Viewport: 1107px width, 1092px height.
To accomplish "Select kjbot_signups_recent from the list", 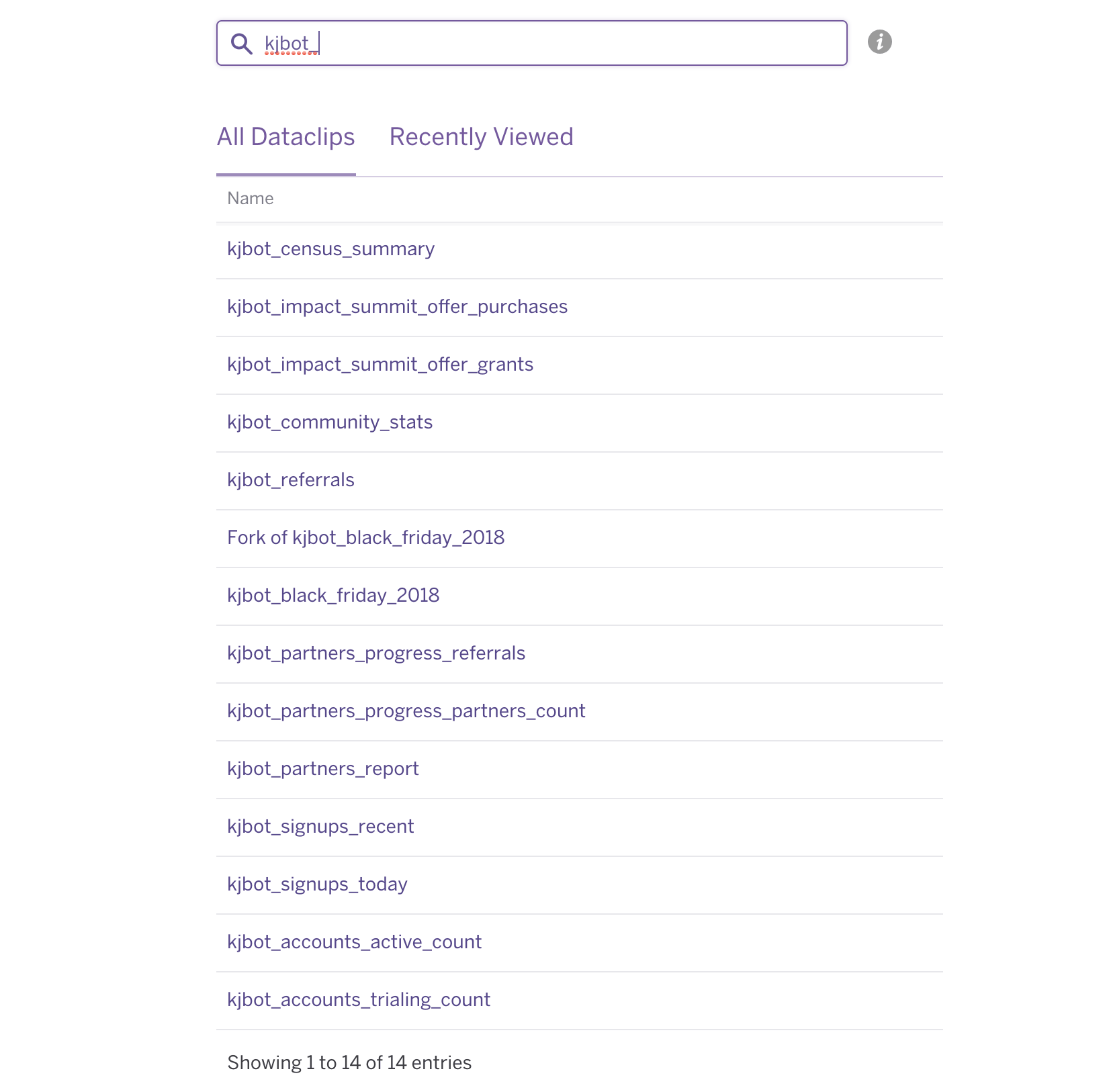I will click(320, 827).
